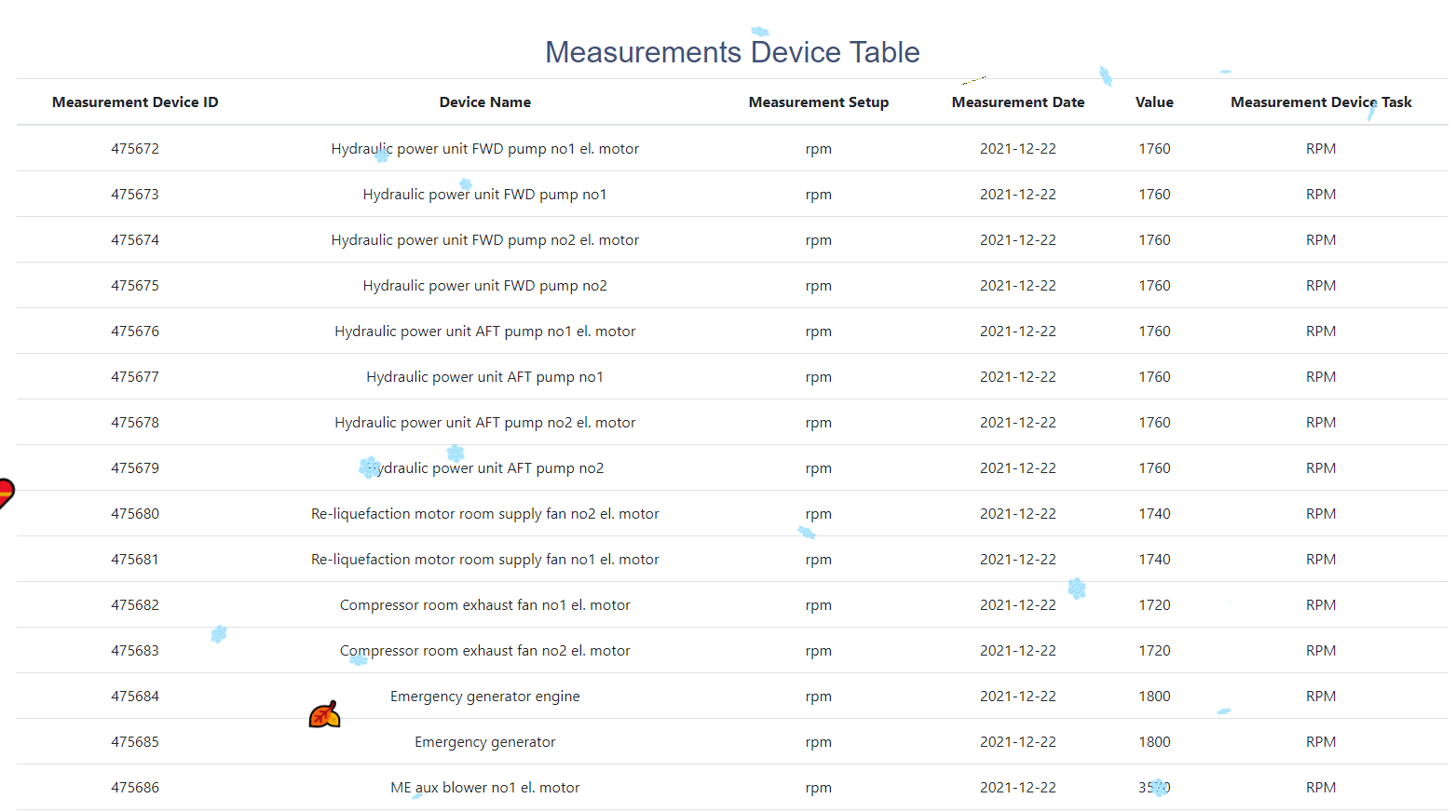
Task: Select the Emergency generator engine name cell
Action: [x=484, y=697]
